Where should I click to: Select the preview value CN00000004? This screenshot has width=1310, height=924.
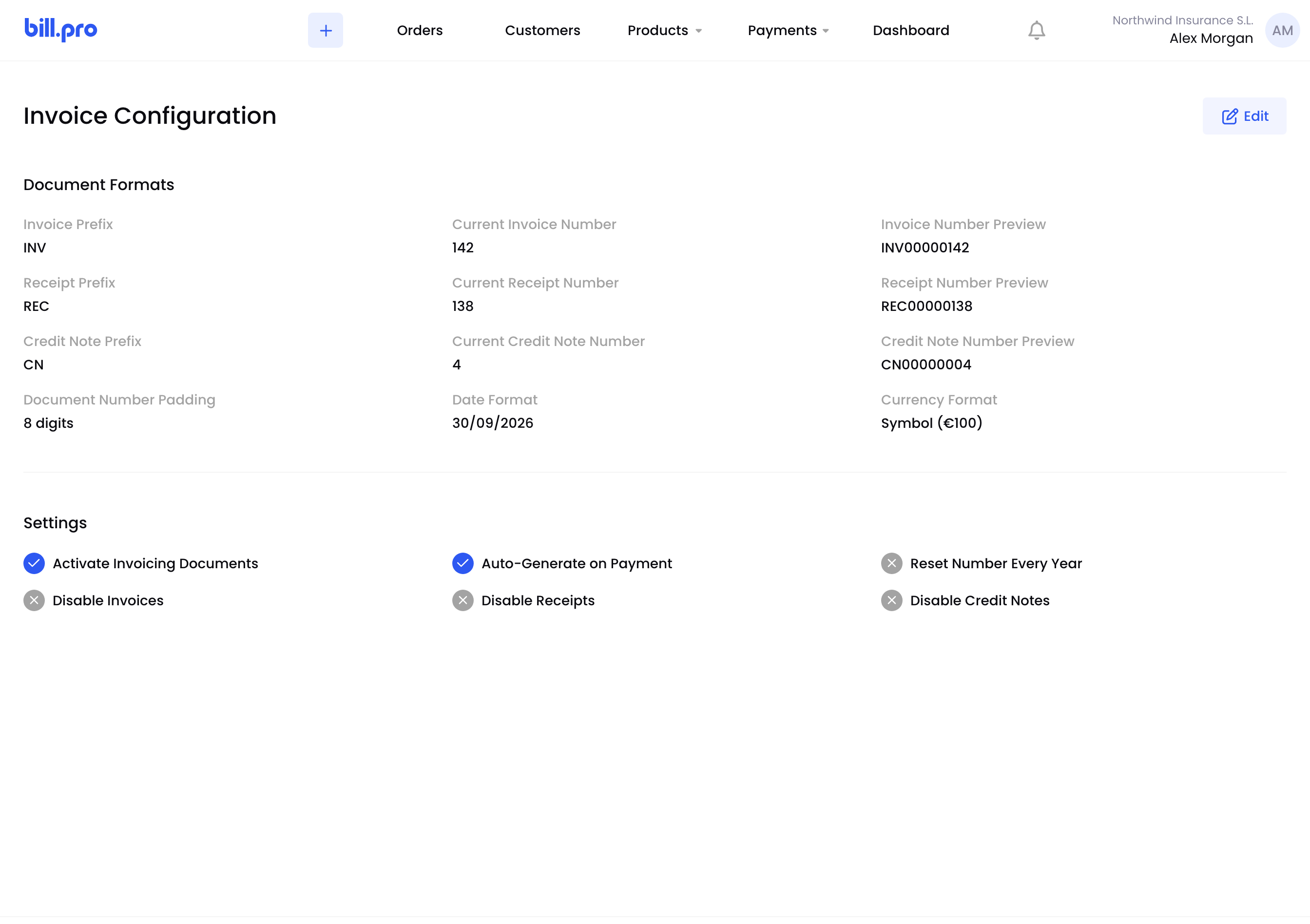[926, 365]
